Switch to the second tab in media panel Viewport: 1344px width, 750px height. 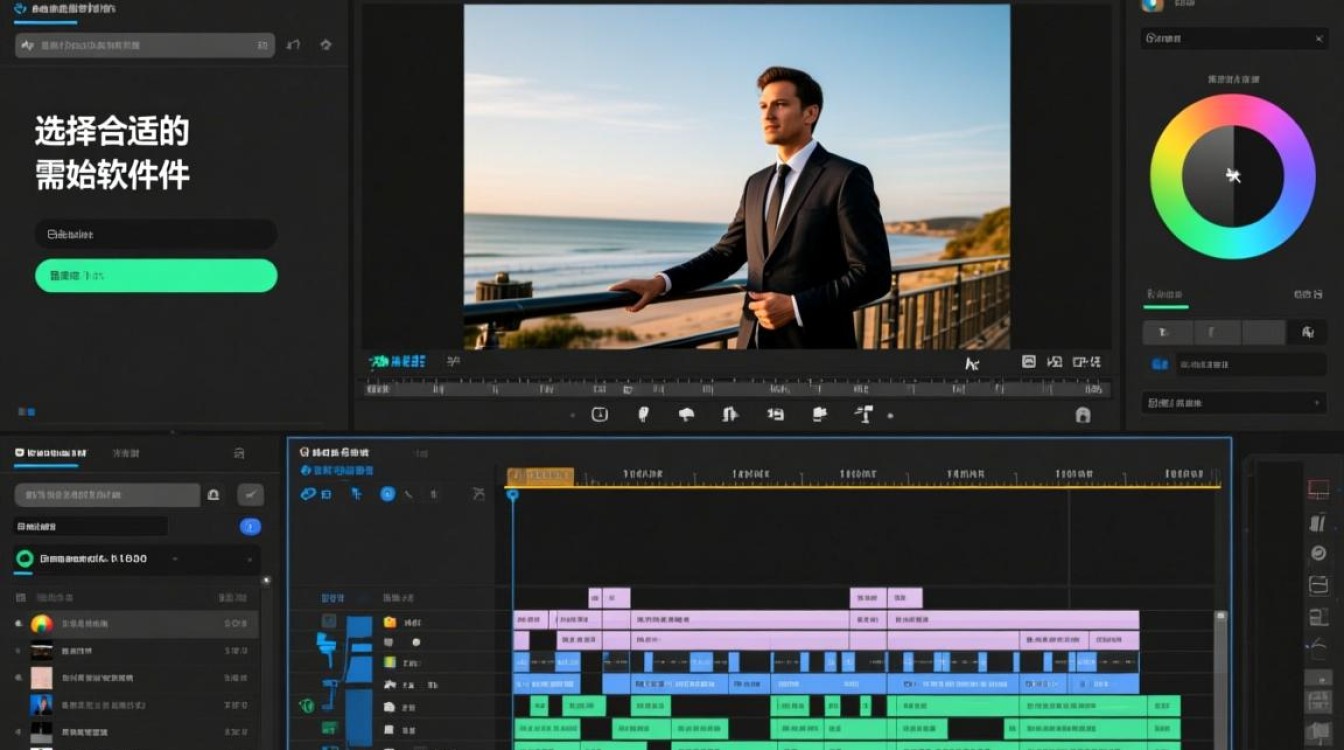point(125,453)
